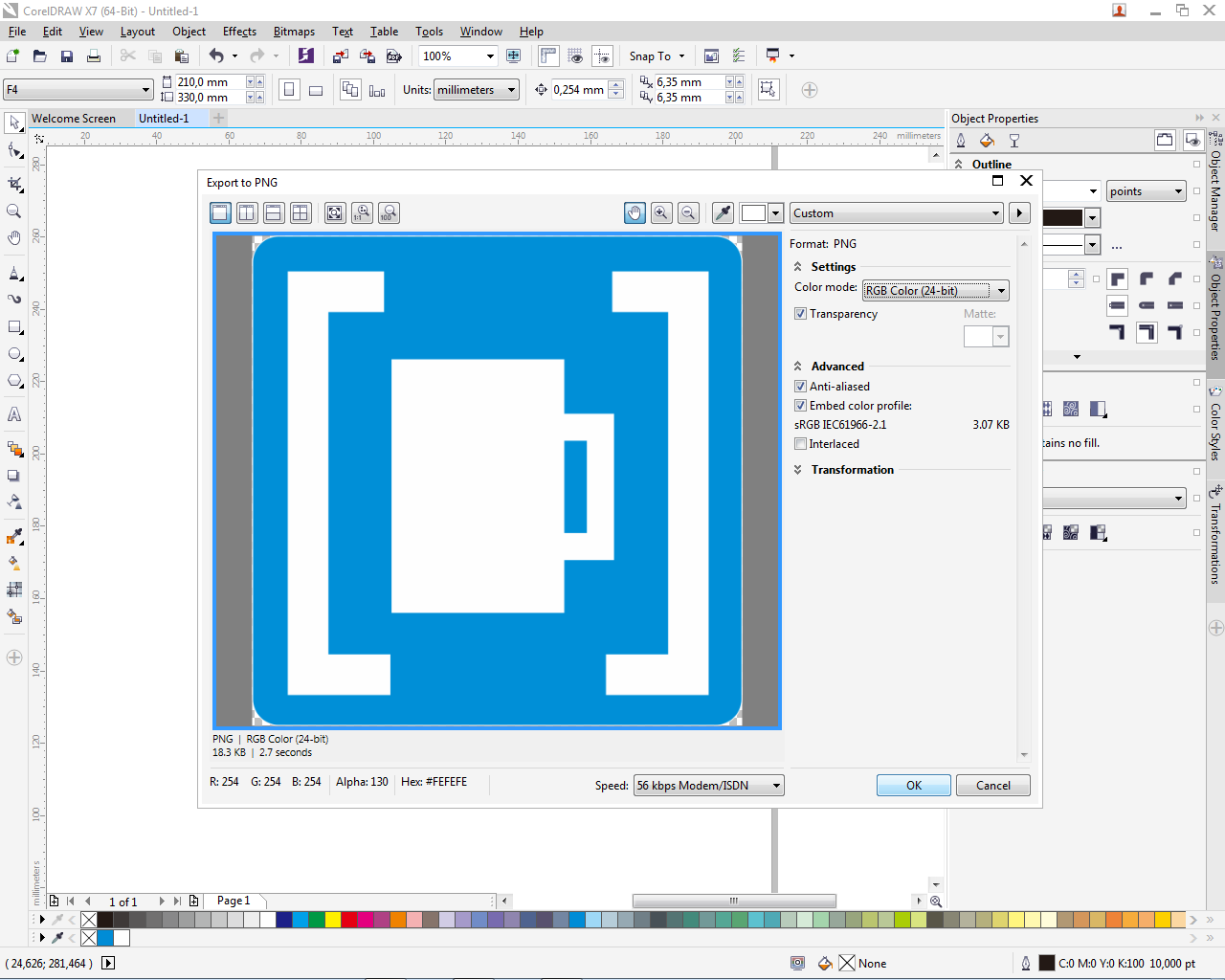Switch to the Untitled-1 document tab

[x=164, y=119]
